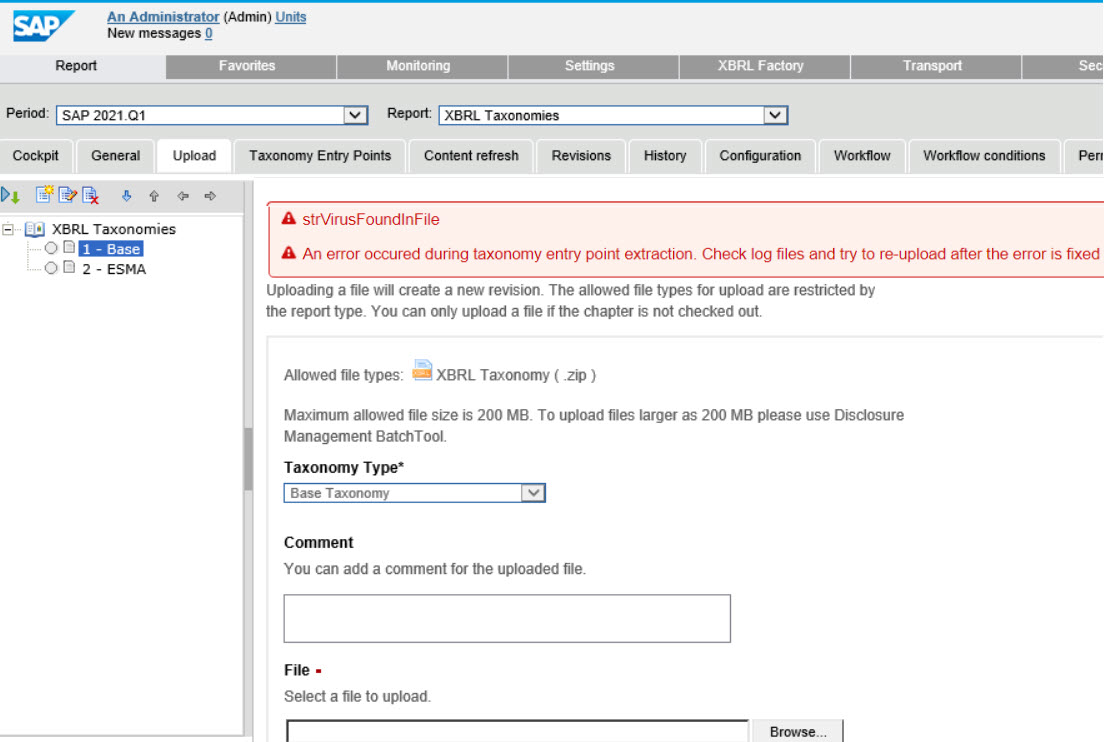The height and width of the screenshot is (742, 1104).
Task: Switch to the Workflow tab
Action: point(862,156)
